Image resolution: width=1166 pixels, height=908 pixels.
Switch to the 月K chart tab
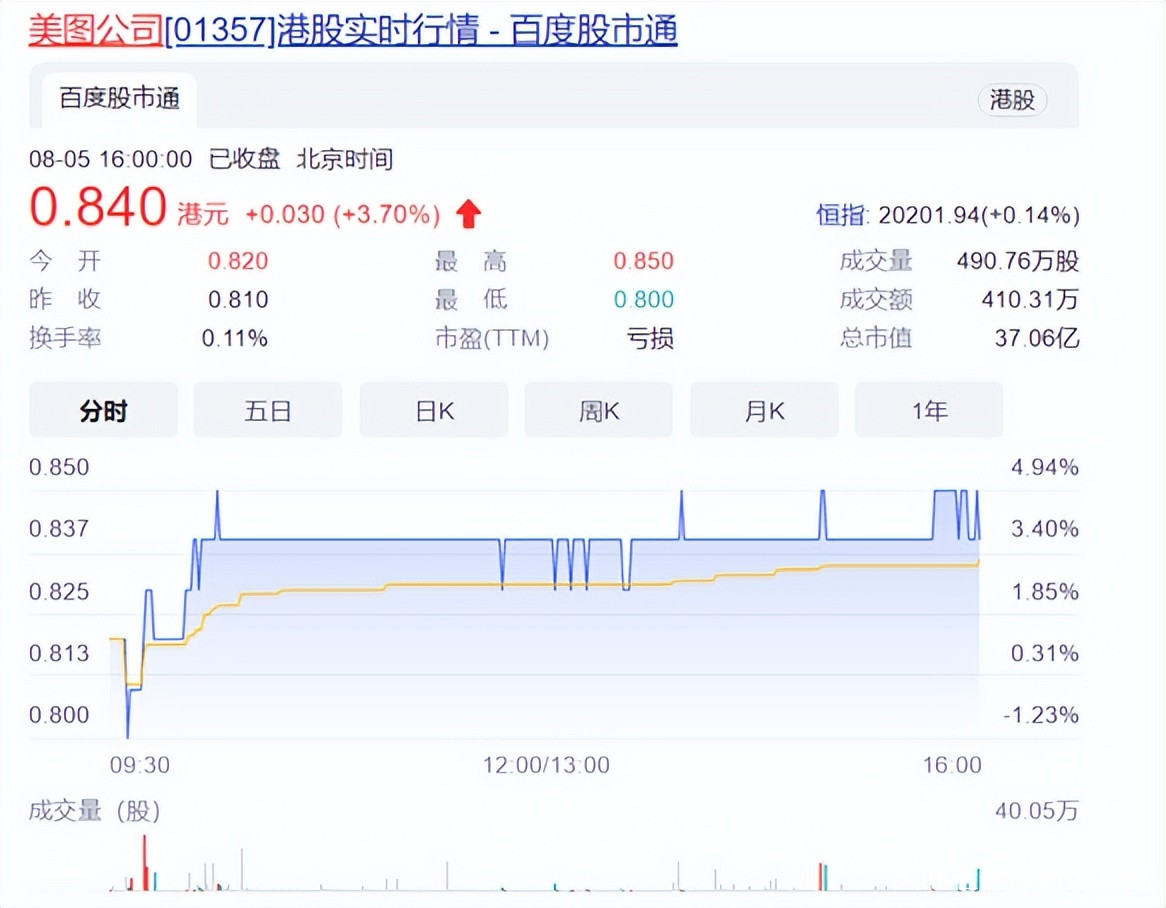tap(764, 410)
